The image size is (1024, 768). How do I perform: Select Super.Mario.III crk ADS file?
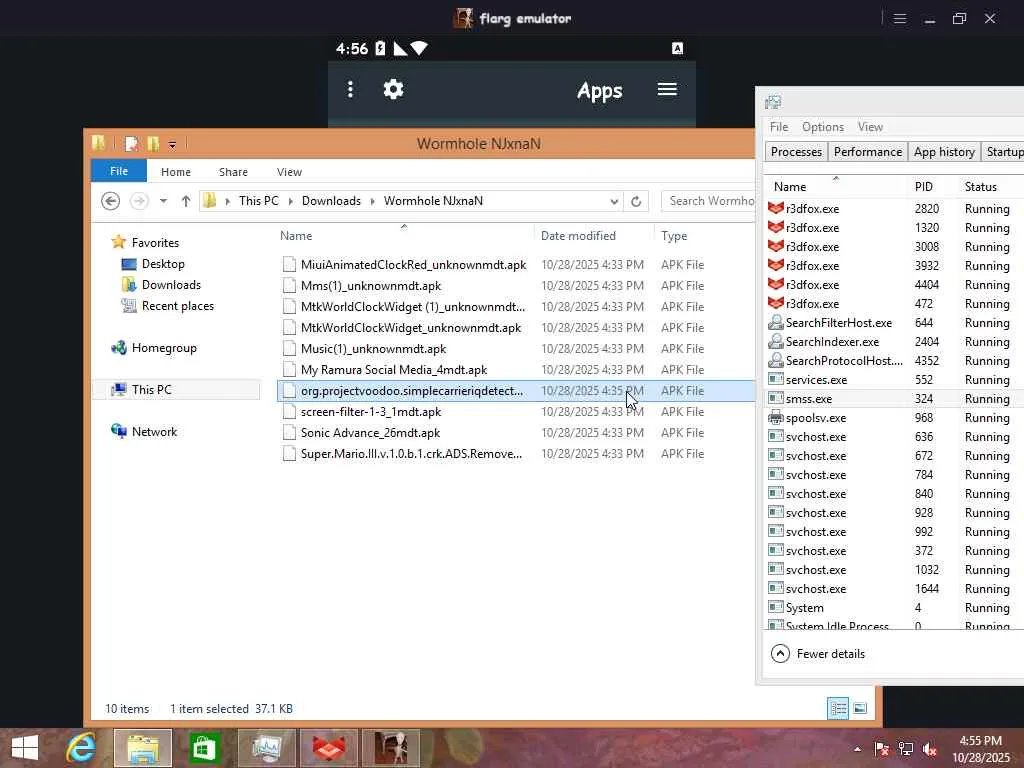tap(516, 453)
